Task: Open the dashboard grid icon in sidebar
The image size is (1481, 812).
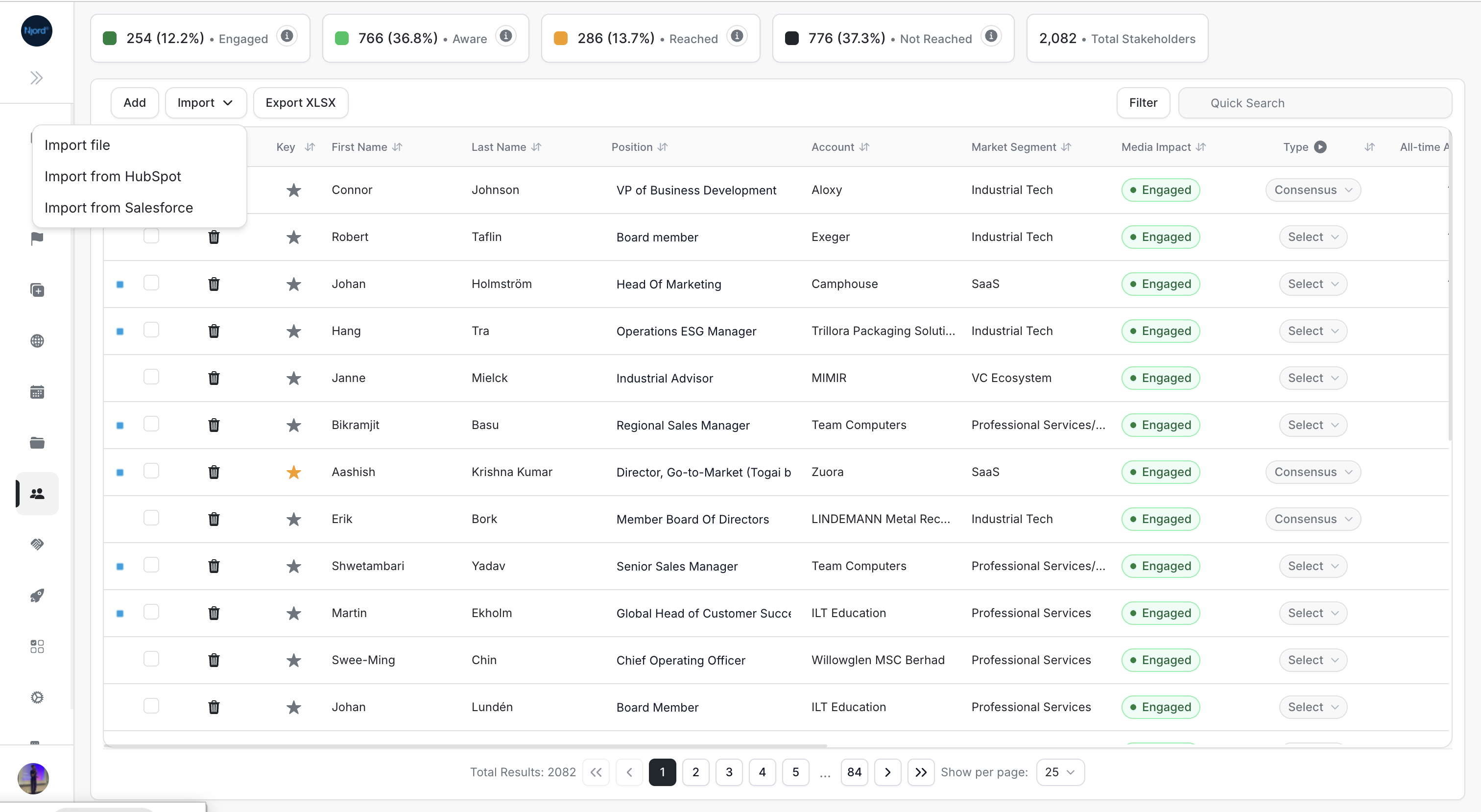Action: 37,646
